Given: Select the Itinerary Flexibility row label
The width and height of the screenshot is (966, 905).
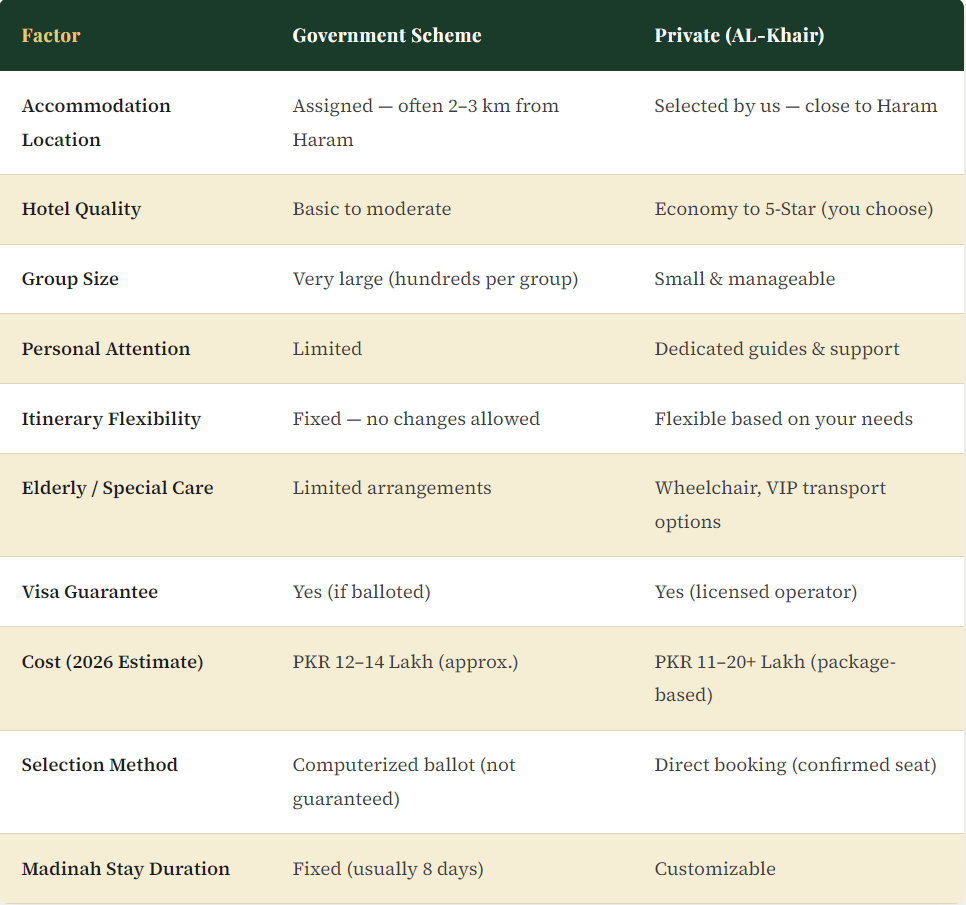Looking at the screenshot, I should point(111,419).
